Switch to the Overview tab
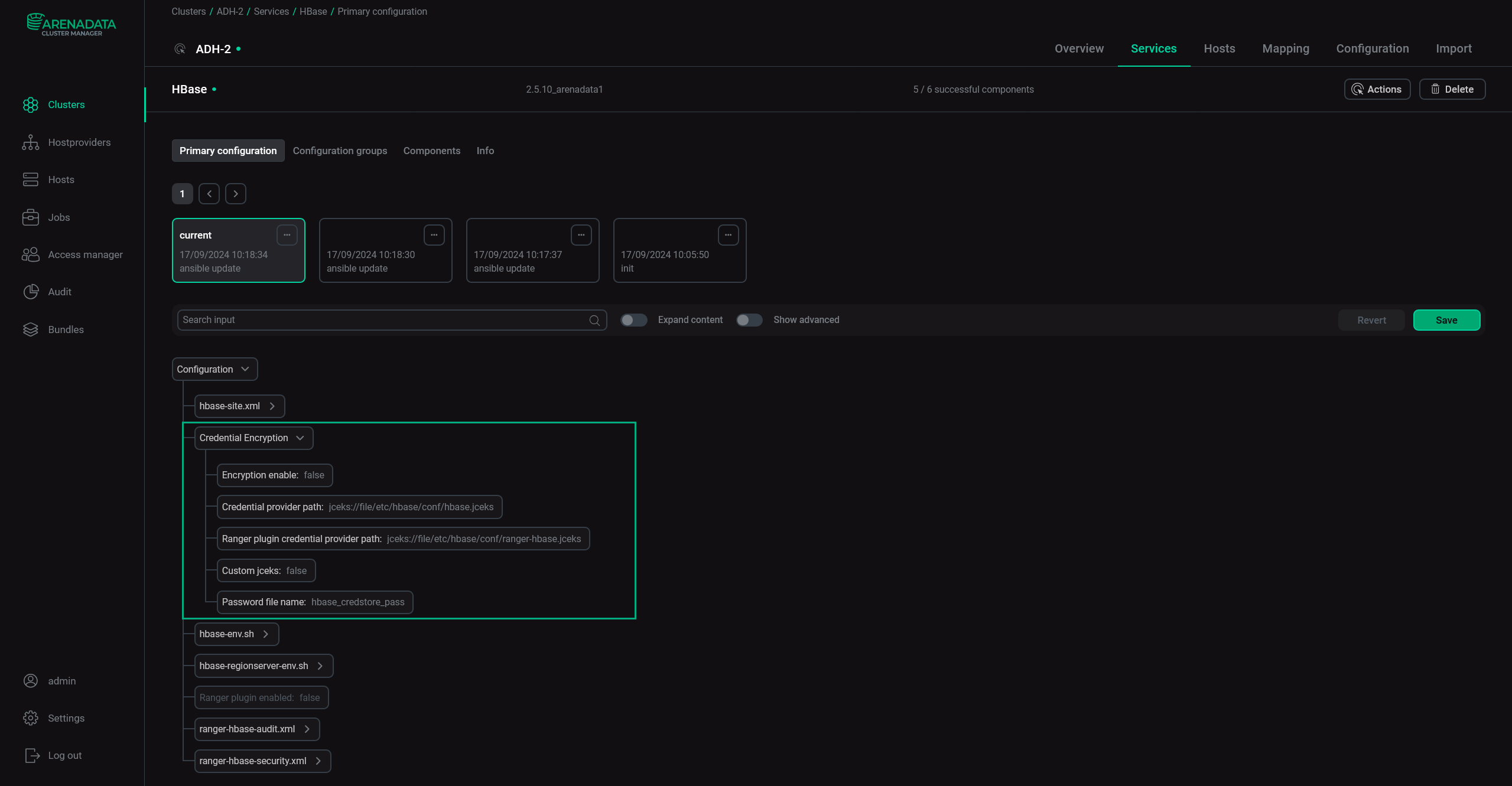This screenshot has width=1512, height=786. click(1079, 48)
